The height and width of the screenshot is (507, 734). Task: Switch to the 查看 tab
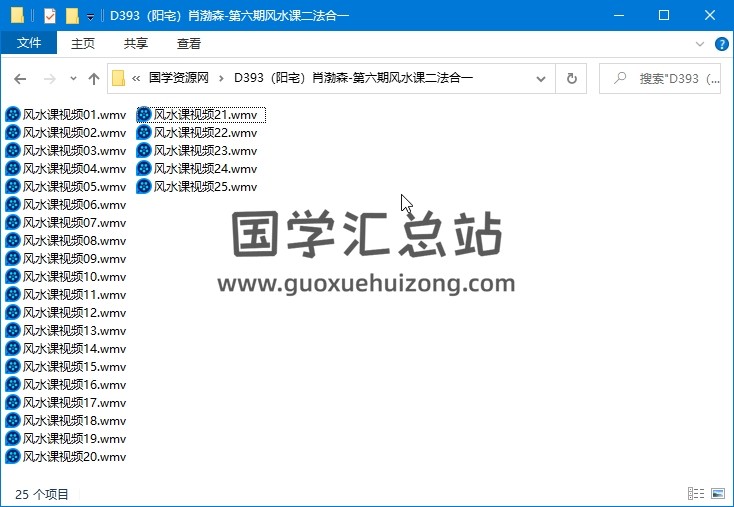click(x=189, y=43)
